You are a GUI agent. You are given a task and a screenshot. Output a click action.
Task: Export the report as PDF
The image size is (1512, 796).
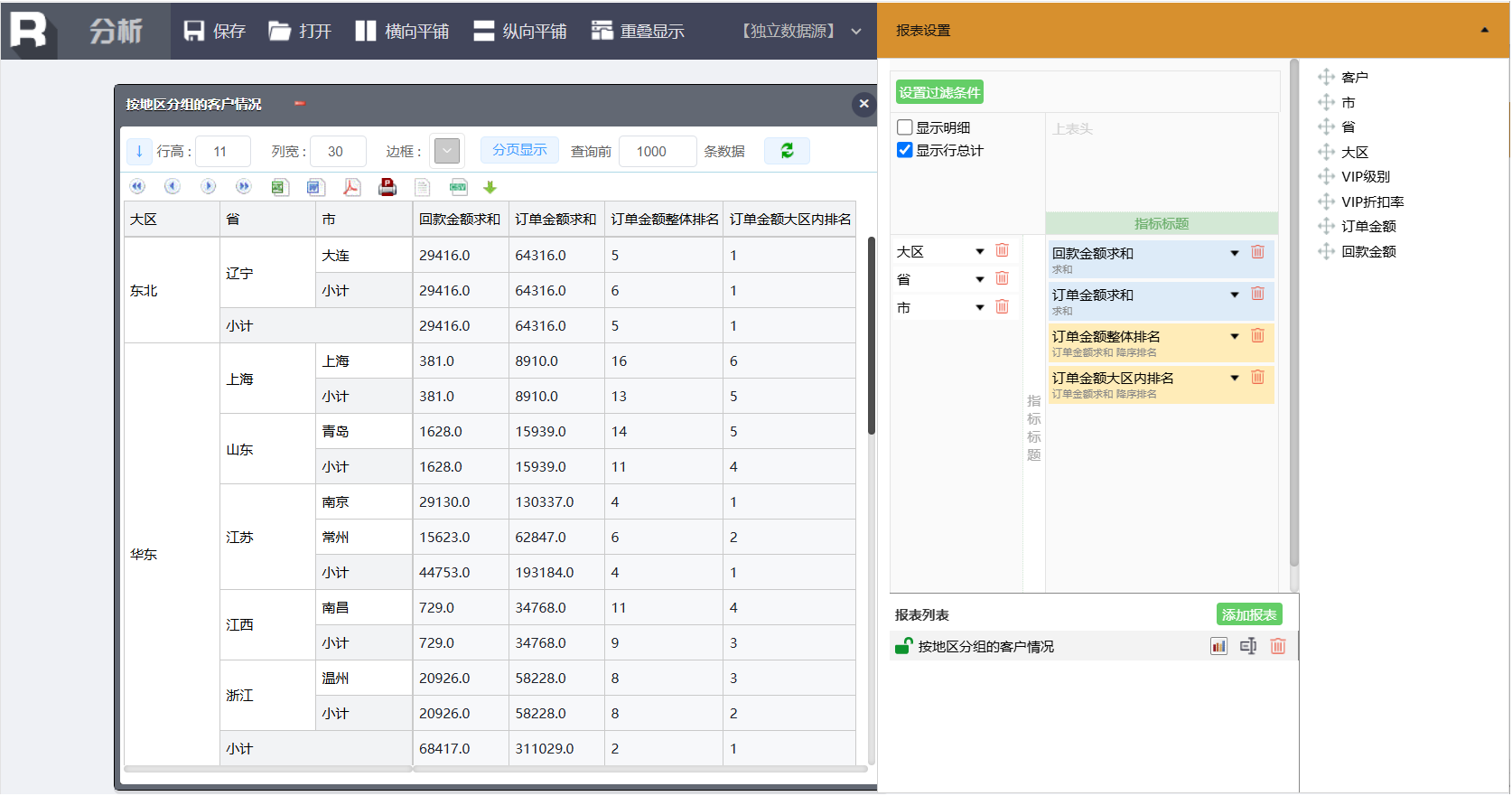[x=351, y=187]
